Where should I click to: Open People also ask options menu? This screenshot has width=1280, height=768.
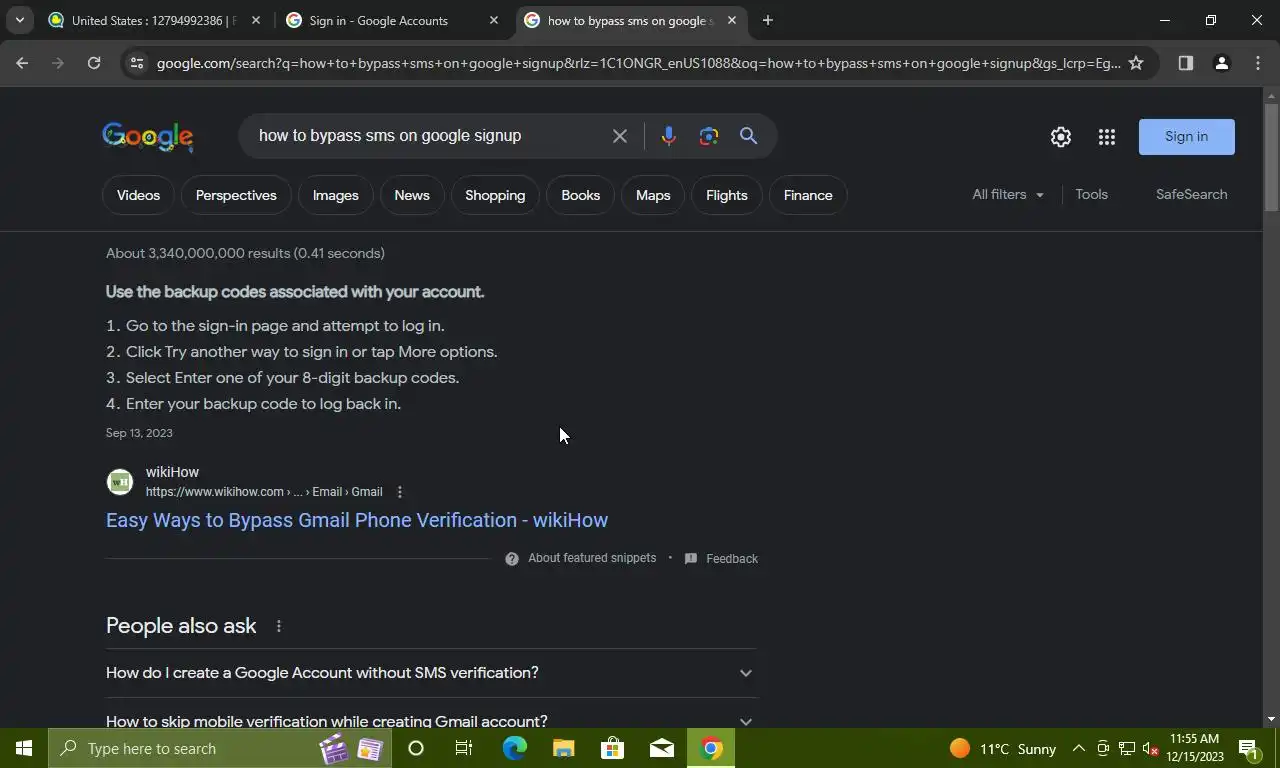coord(279,626)
